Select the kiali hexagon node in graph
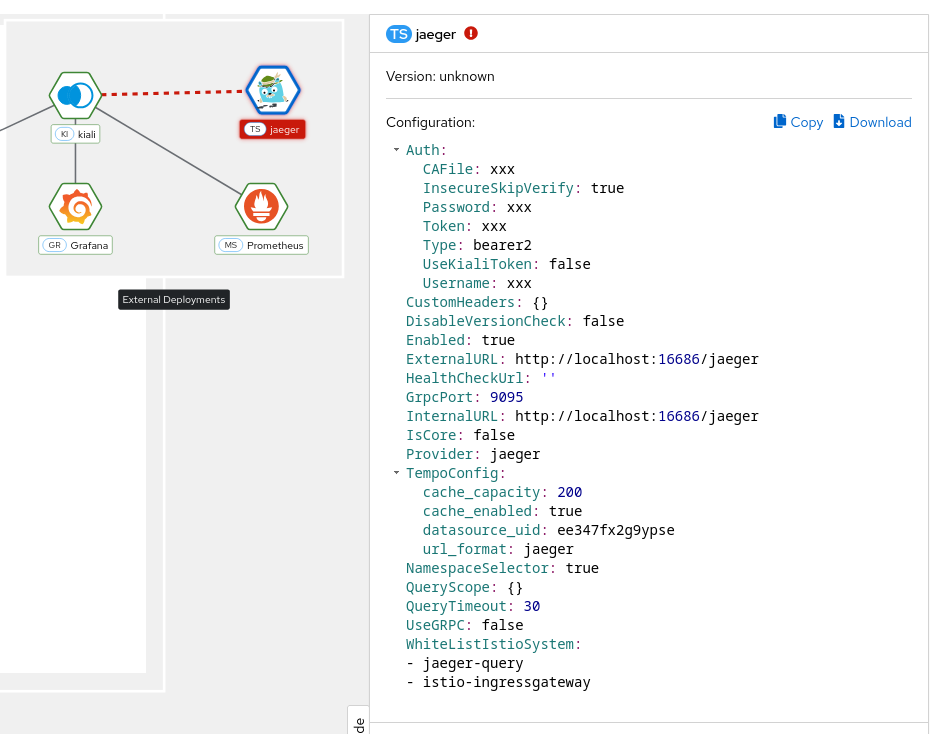The image size is (937, 734). (76, 96)
